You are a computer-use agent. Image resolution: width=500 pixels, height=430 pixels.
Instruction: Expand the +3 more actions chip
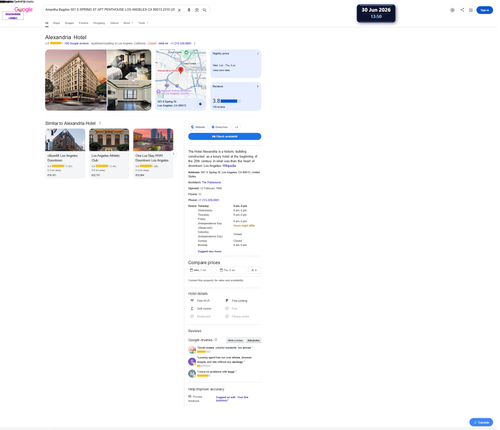[x=236, y=127]
